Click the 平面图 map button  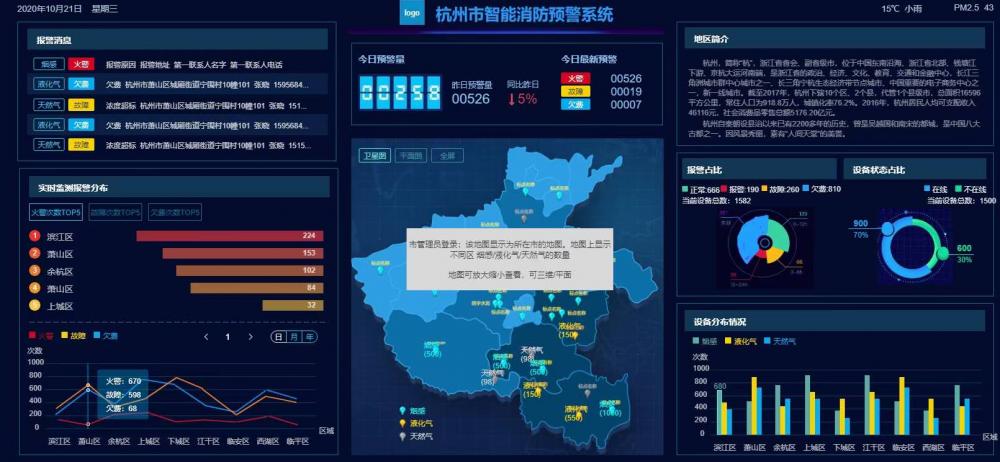click(x=411, y=156)
